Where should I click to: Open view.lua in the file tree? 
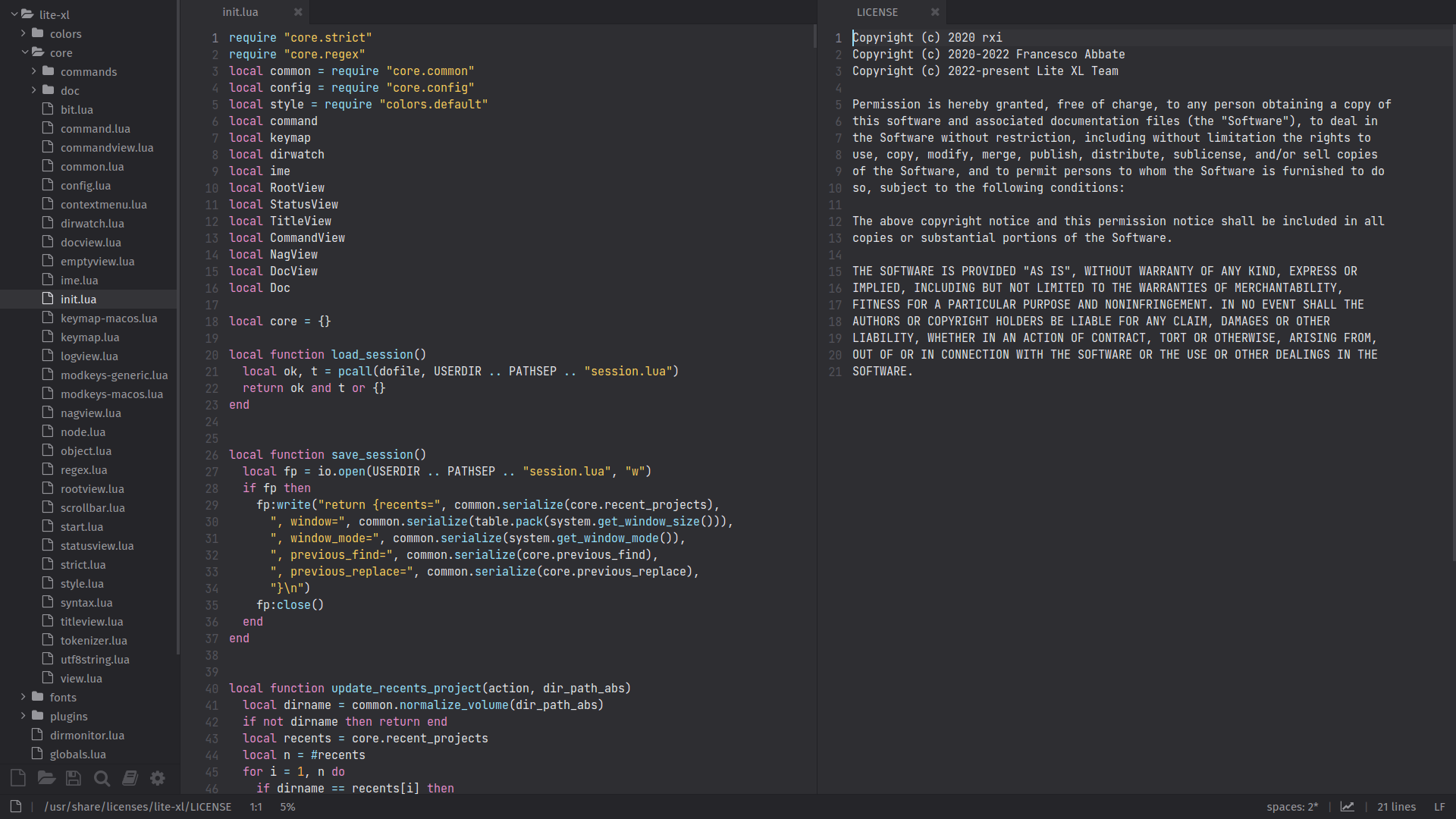tap(89, 678)
